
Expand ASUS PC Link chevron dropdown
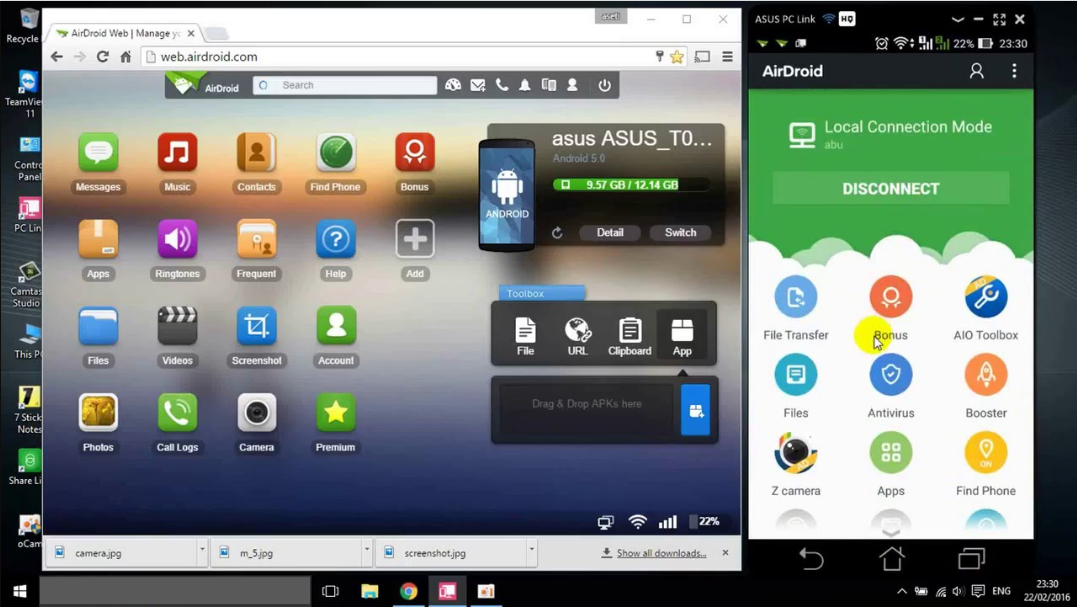pyautogui.click(x=957, y=20)
